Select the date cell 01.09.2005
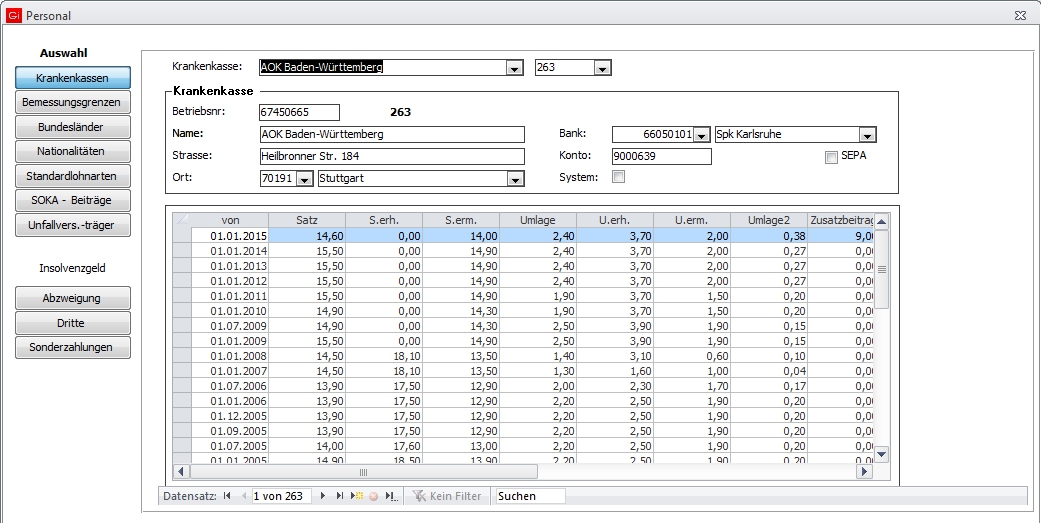The height and width of the screenshot is (523, 1041). [230, 431]
